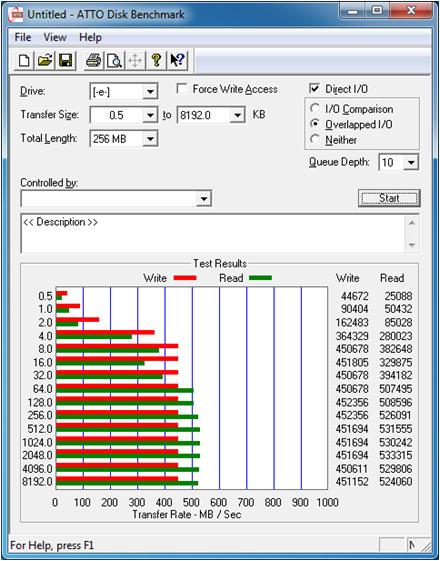Open the Help menu

click(x=90, y=37)
